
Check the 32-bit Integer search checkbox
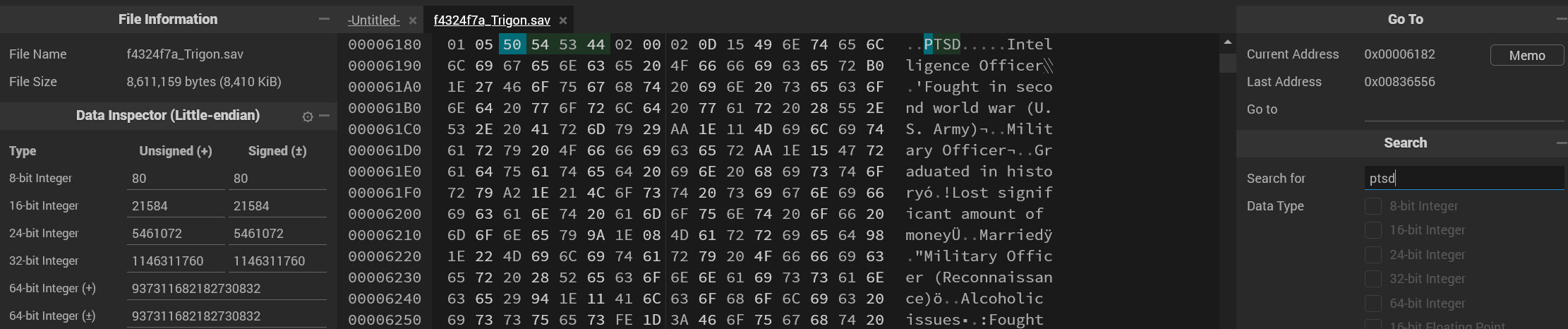pos(1373,279)
